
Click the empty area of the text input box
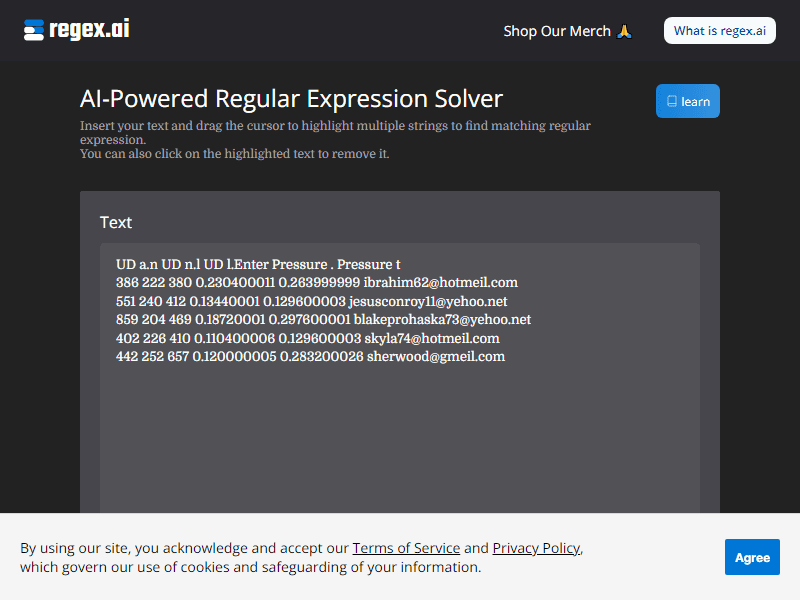pyautogui.click(x=400, y=440)
